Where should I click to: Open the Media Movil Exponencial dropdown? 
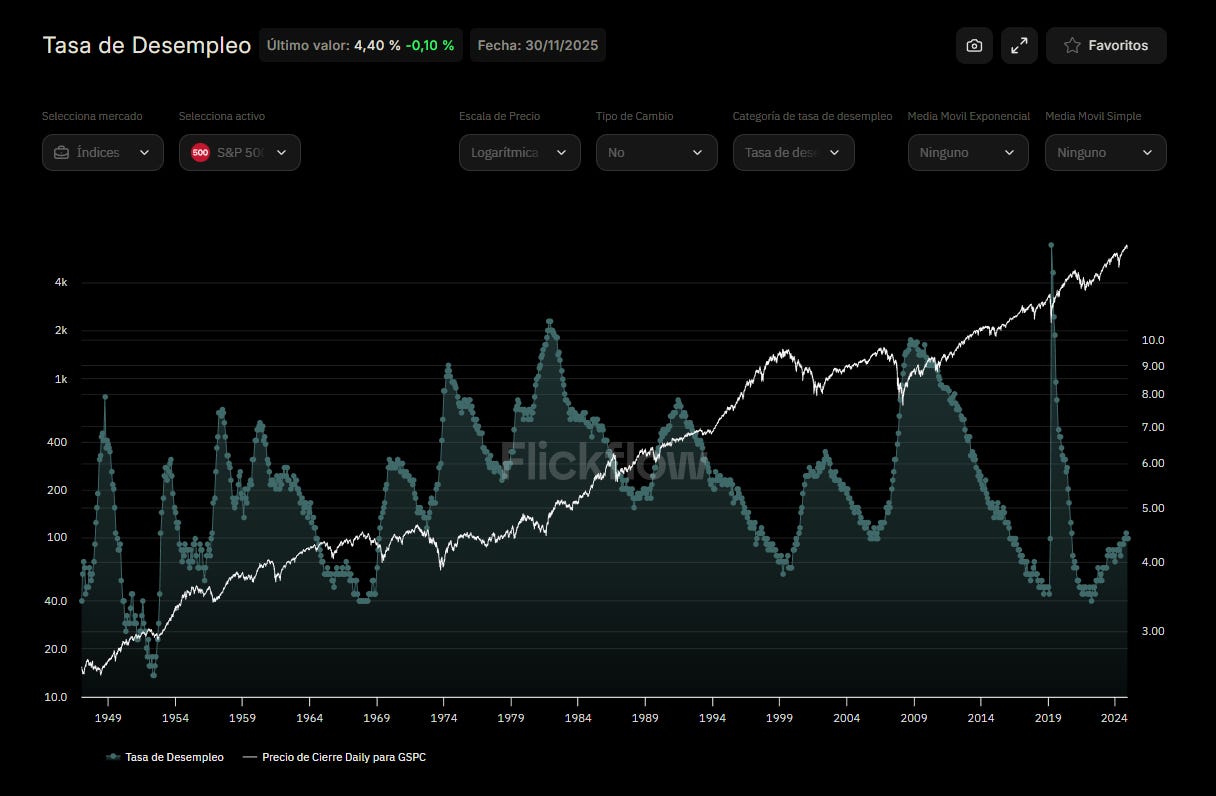click(x=968, y=152)
